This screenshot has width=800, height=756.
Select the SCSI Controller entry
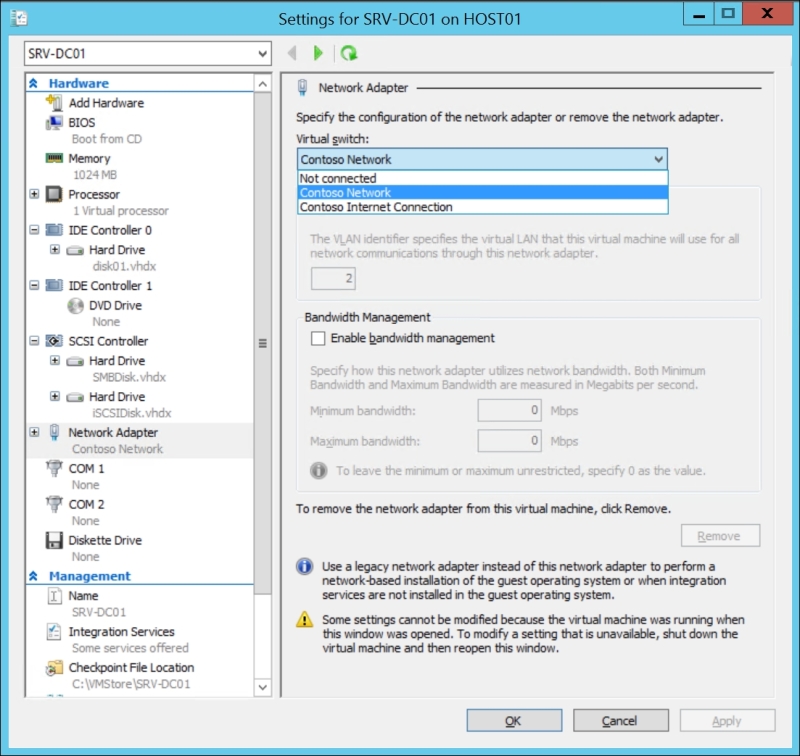tap(103, 340)
